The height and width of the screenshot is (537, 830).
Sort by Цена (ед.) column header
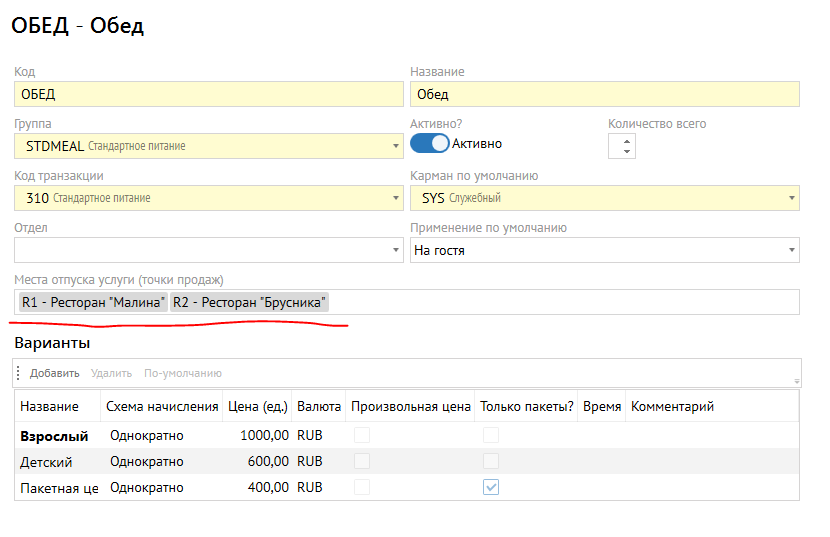point(258,407)
